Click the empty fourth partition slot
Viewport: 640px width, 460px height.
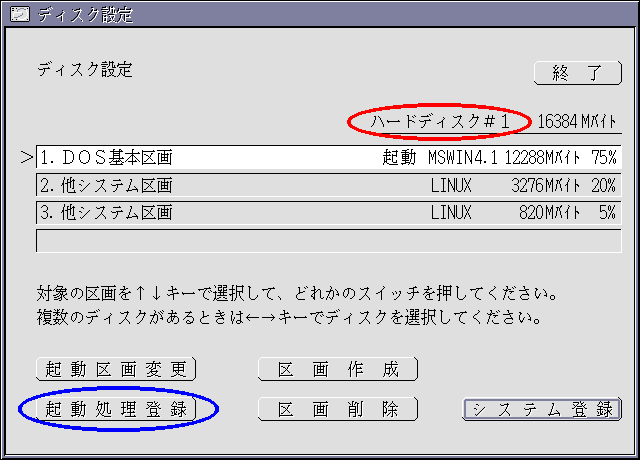click(x=327, y=240)
